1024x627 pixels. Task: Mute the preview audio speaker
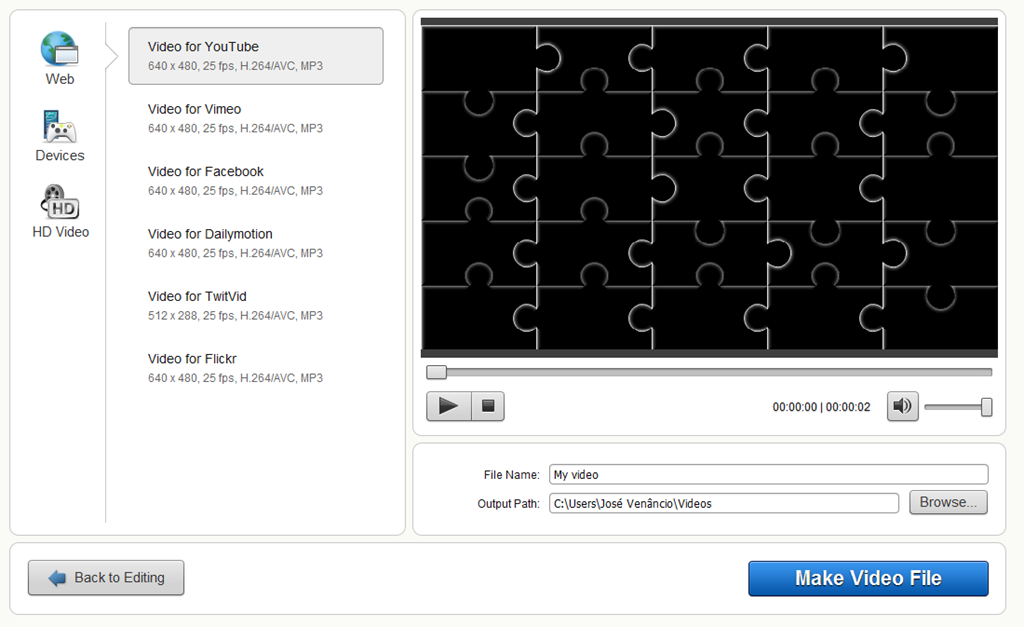(x=901, y=406)
